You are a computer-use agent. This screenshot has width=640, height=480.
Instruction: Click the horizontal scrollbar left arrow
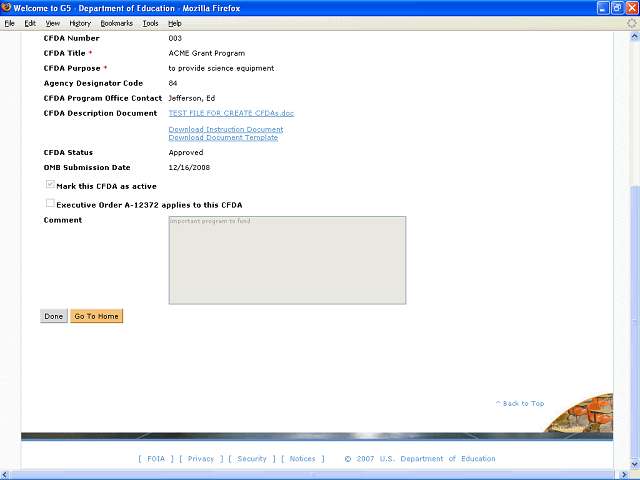point(5,475)
